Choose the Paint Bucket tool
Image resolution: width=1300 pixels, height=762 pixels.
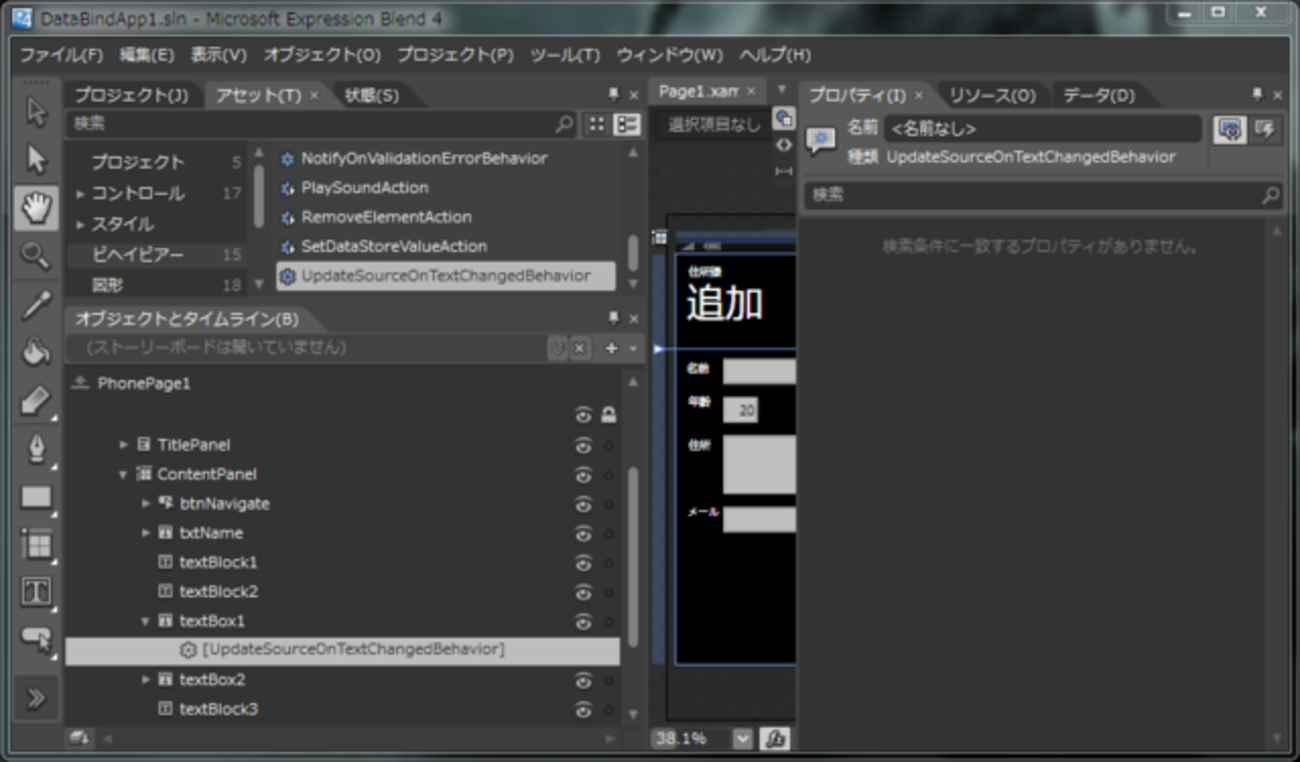[x=36, y=353]
